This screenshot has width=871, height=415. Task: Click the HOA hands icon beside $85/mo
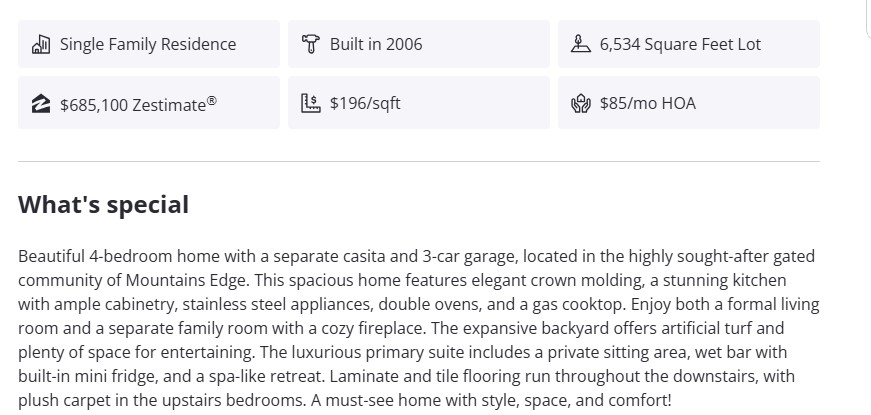tap(581, 103)
